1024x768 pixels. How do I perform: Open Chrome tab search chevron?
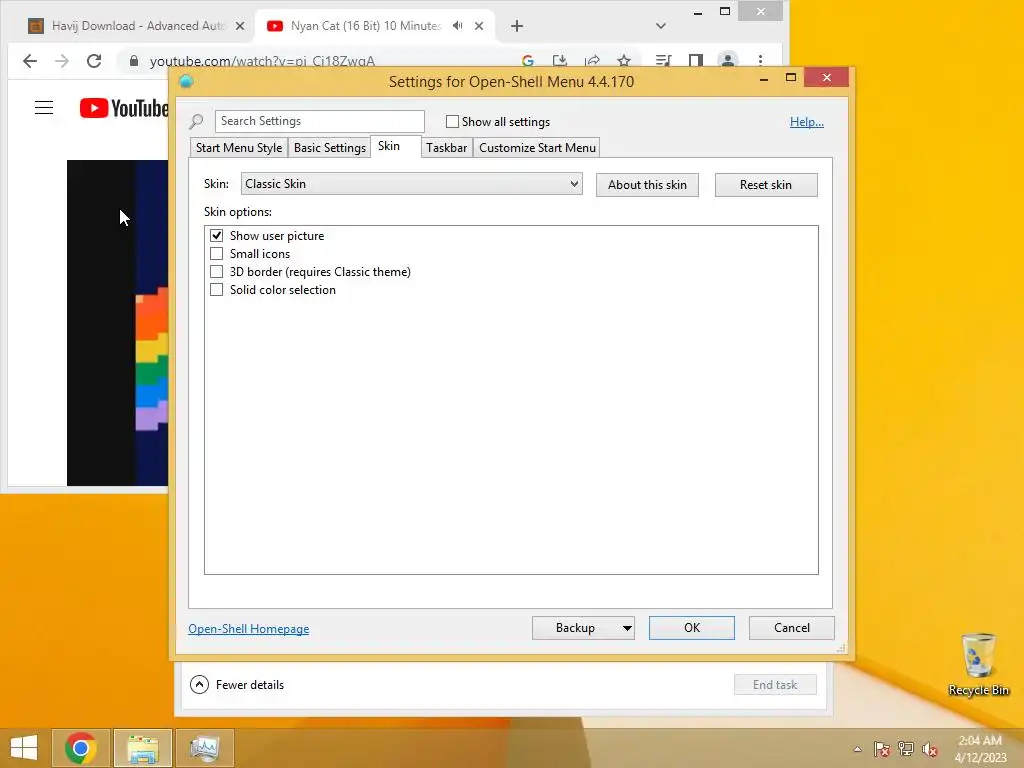[x=661, y=26]
